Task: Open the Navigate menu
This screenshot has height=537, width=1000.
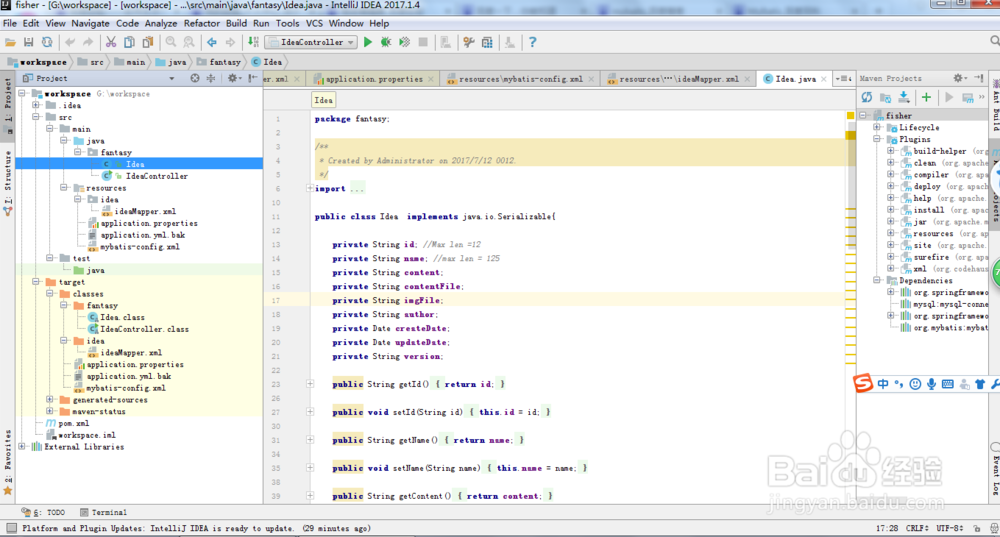Action: pos(90,23)
